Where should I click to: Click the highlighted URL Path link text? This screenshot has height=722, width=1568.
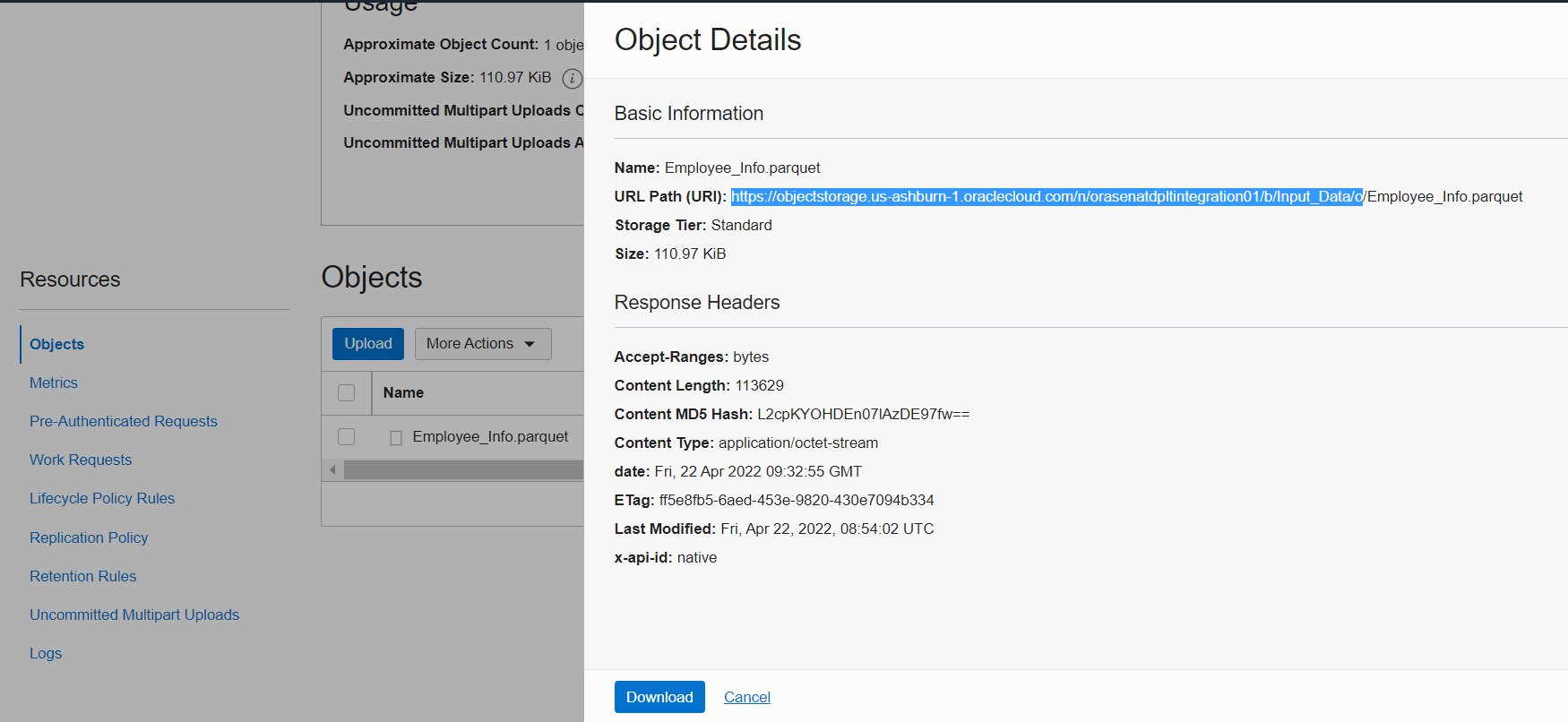(1047, 197)
